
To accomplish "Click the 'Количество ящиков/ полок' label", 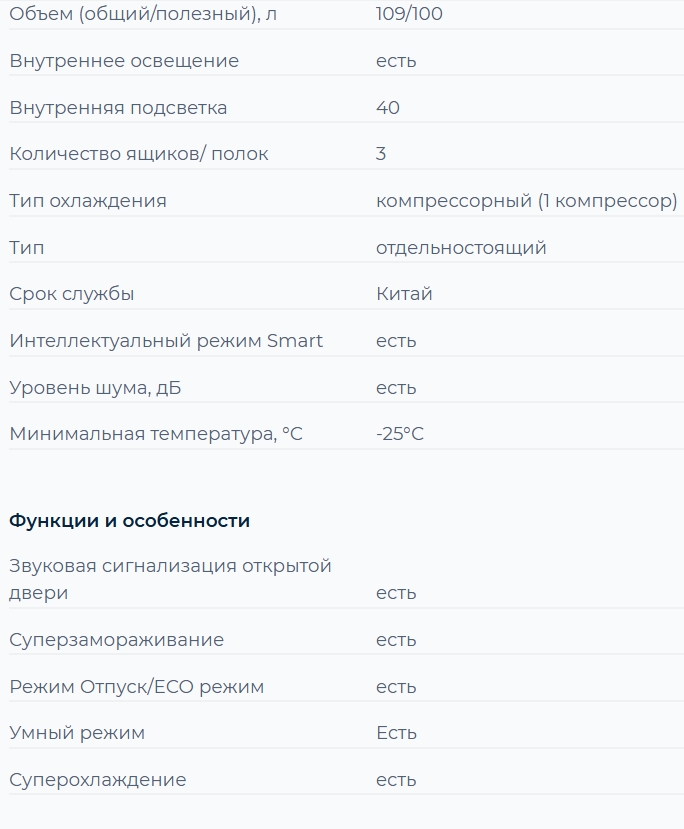I will [x=138, y=154].
